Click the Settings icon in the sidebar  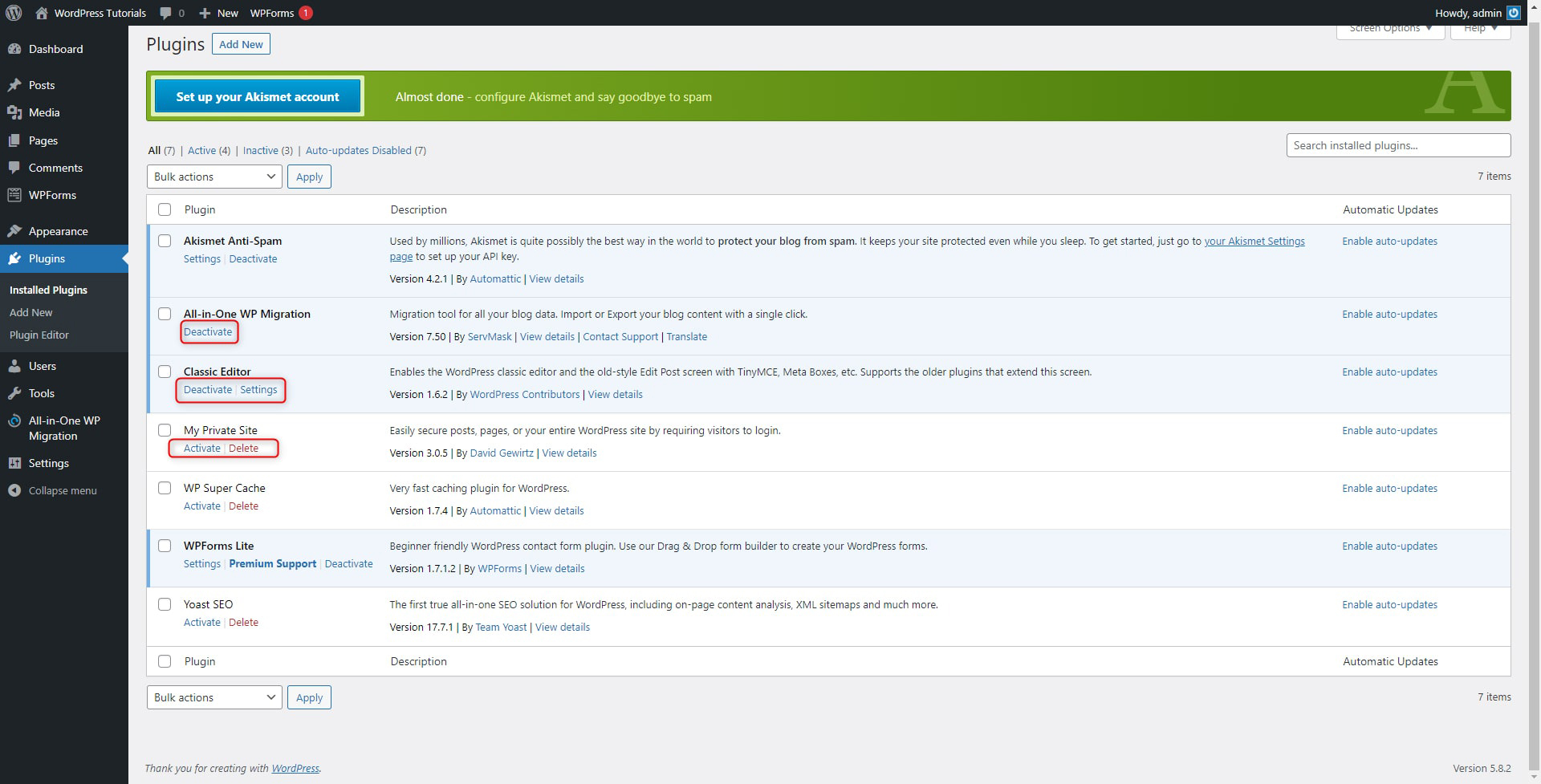pyautogui.click(x=14, y=463)
